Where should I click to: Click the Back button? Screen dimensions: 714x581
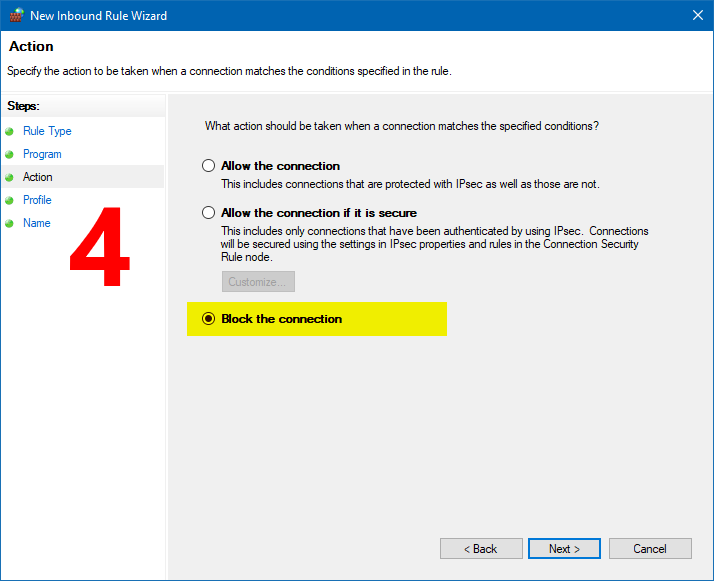click(x=481, y=549)
